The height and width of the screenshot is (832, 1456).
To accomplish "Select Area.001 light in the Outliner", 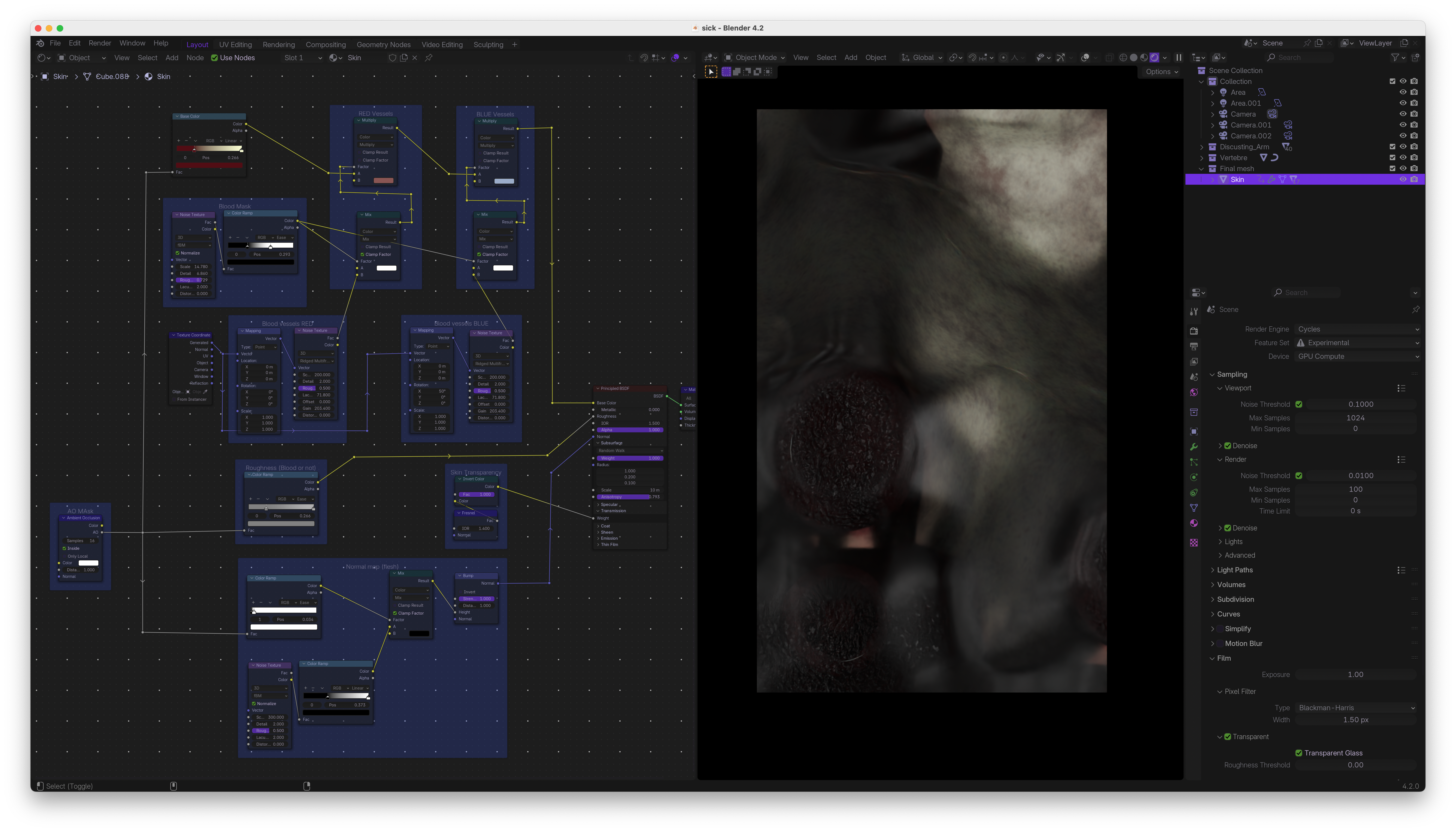I will coord(1245,104).
